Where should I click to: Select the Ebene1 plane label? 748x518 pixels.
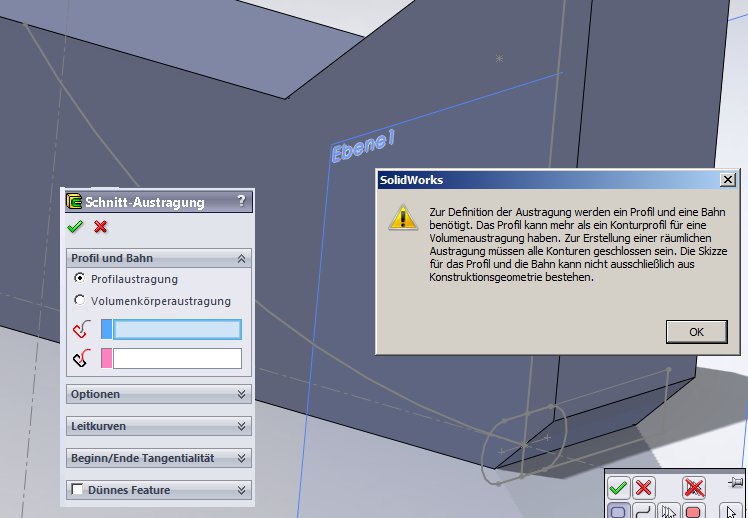[x=364, y=147]
